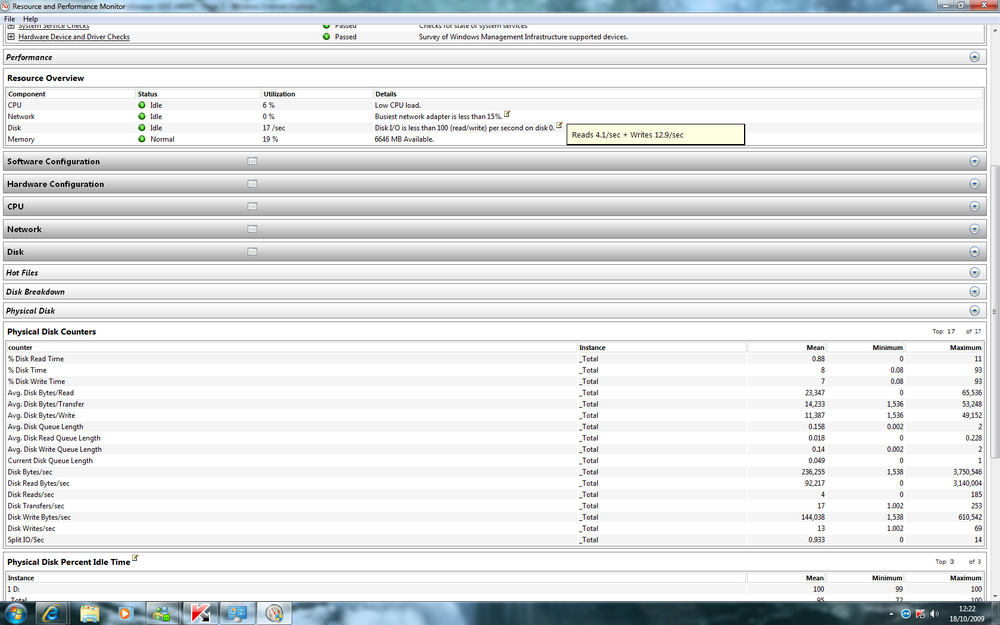1000x625 pixels.
Task: Open the Help menu
Action: click(31, 18)
